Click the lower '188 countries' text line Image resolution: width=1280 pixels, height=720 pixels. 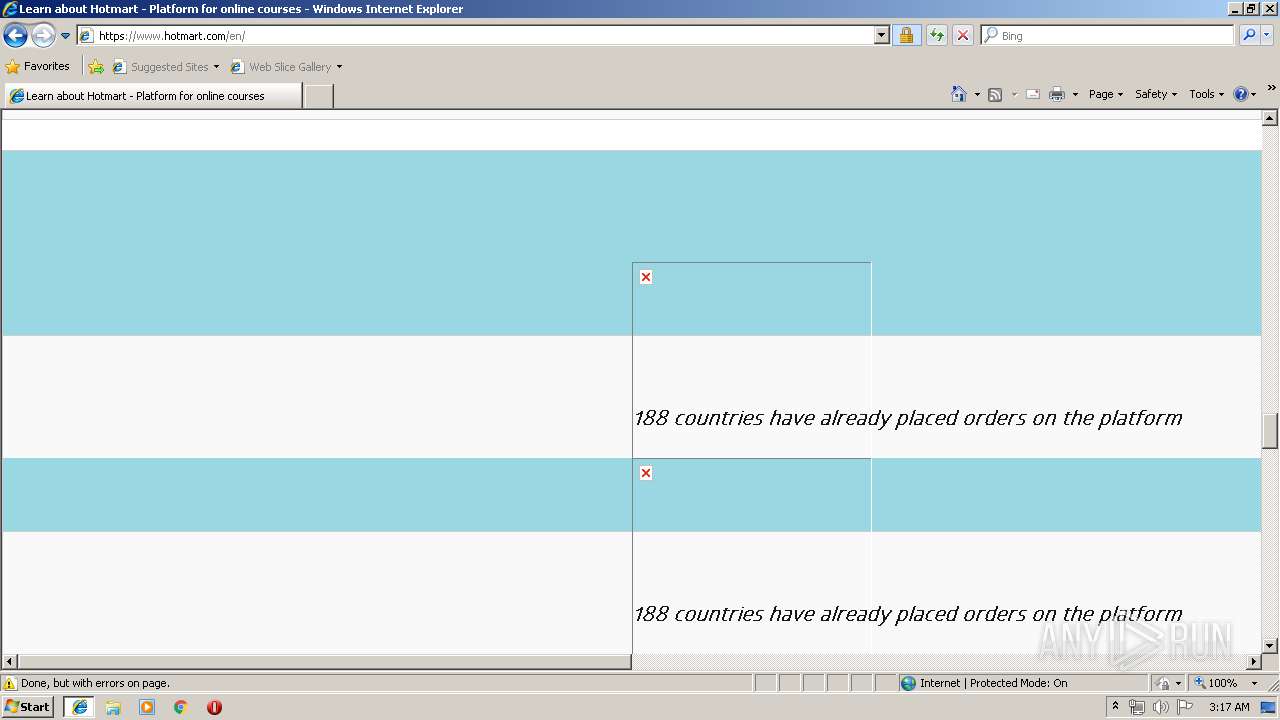(908, 614)
